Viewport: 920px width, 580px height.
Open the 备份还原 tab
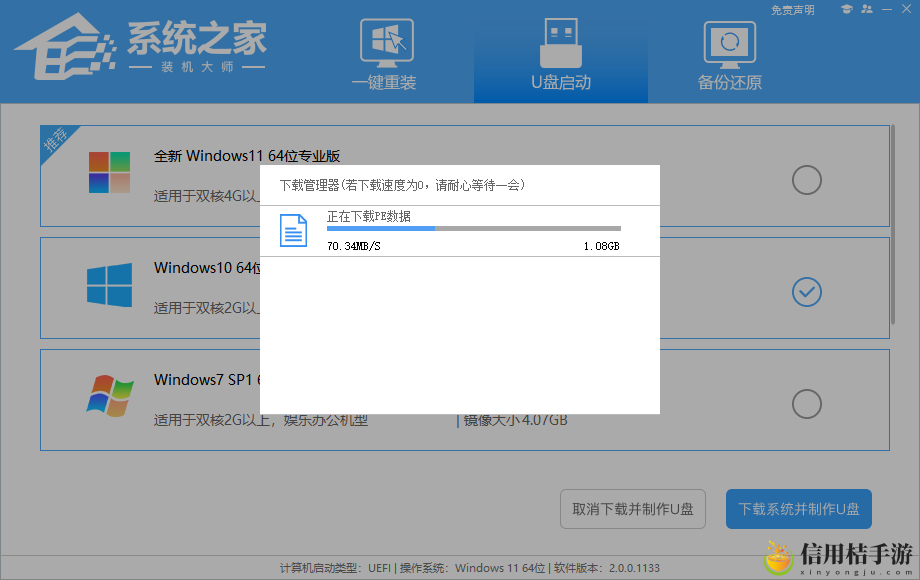pyautogui.click(x=729, y=56)
